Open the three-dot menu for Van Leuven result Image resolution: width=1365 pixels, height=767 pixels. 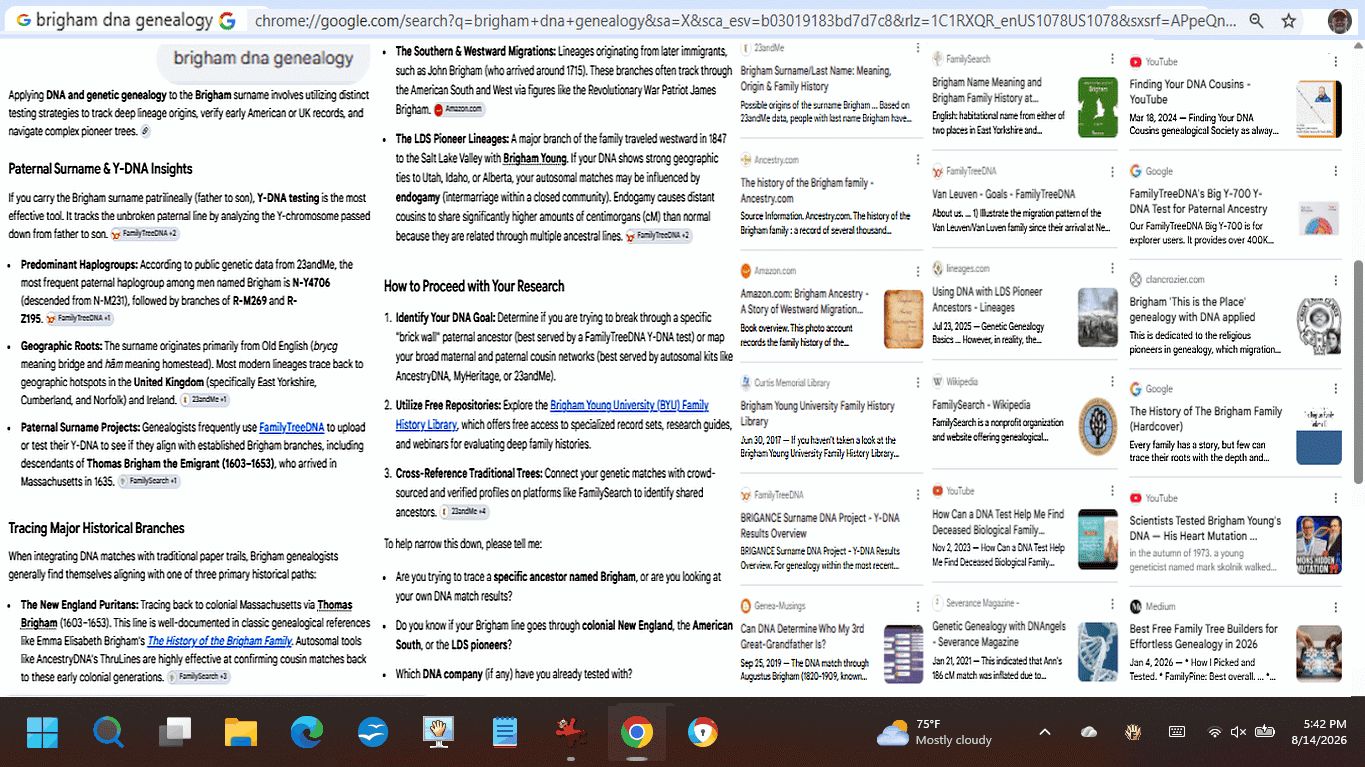[1112, 171]
